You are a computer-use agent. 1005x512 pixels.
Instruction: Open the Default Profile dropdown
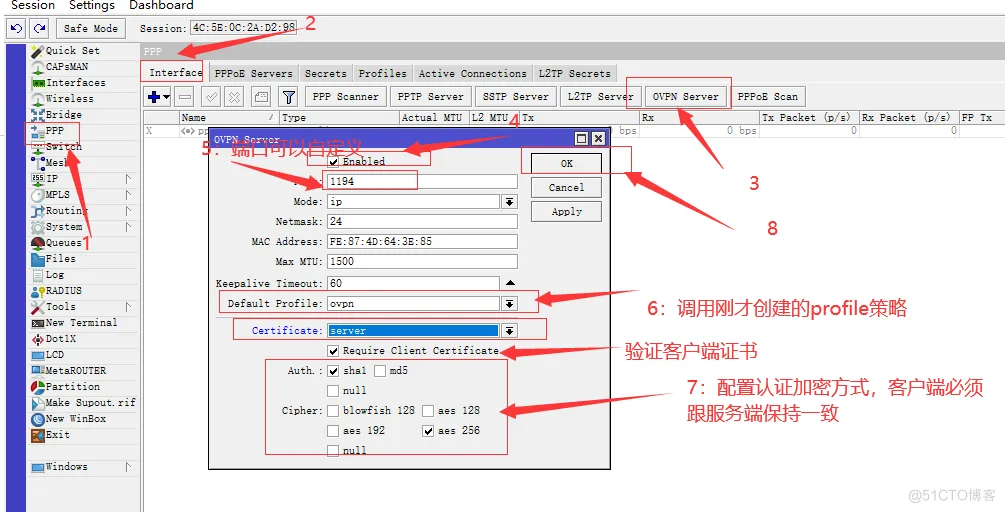click(x=509, y=304)
